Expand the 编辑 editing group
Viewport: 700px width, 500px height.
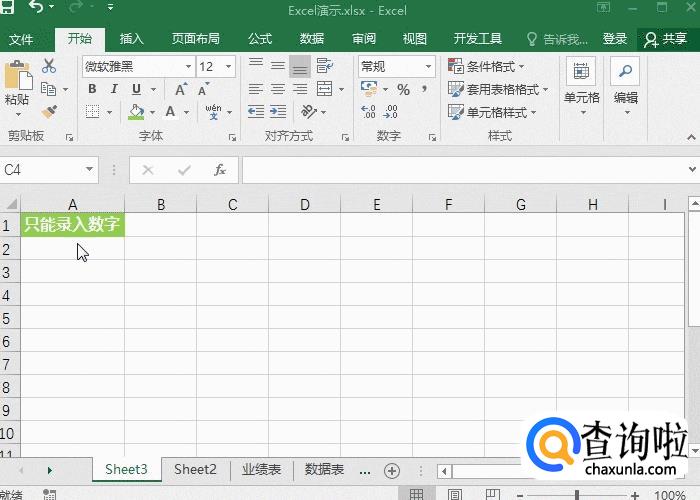pos(625,86)
